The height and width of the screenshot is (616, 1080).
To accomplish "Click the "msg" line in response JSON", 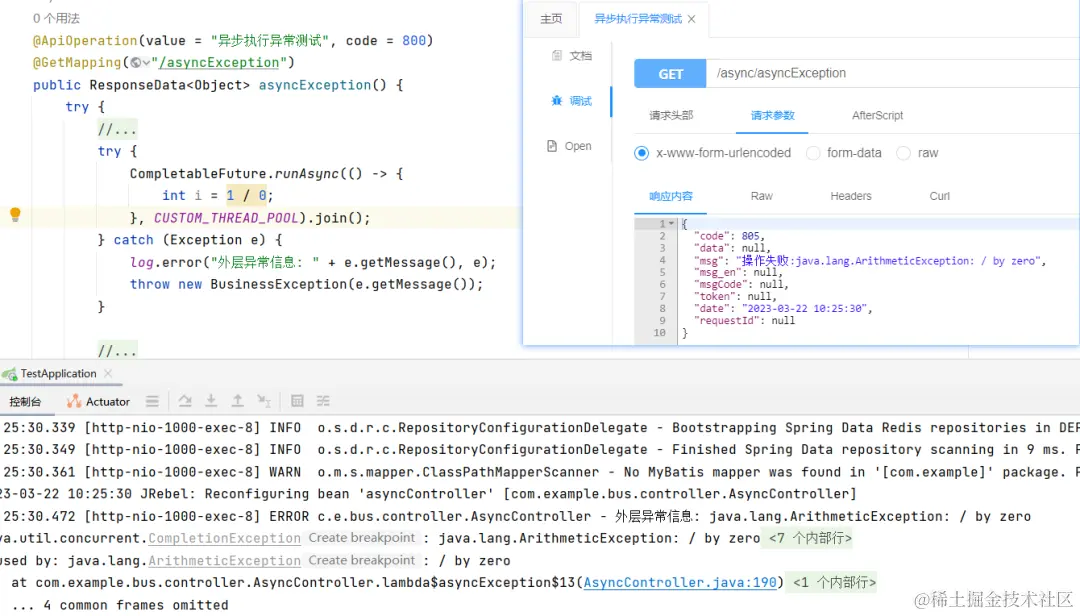I will coord(870,260).
